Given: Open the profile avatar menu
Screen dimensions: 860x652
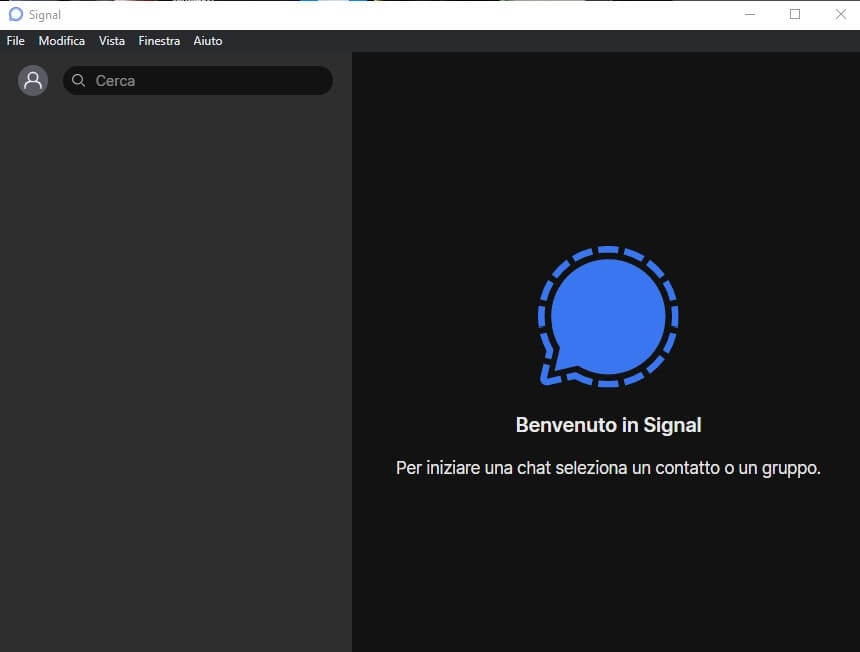Looking at the screenshot, I should (33, 81).
